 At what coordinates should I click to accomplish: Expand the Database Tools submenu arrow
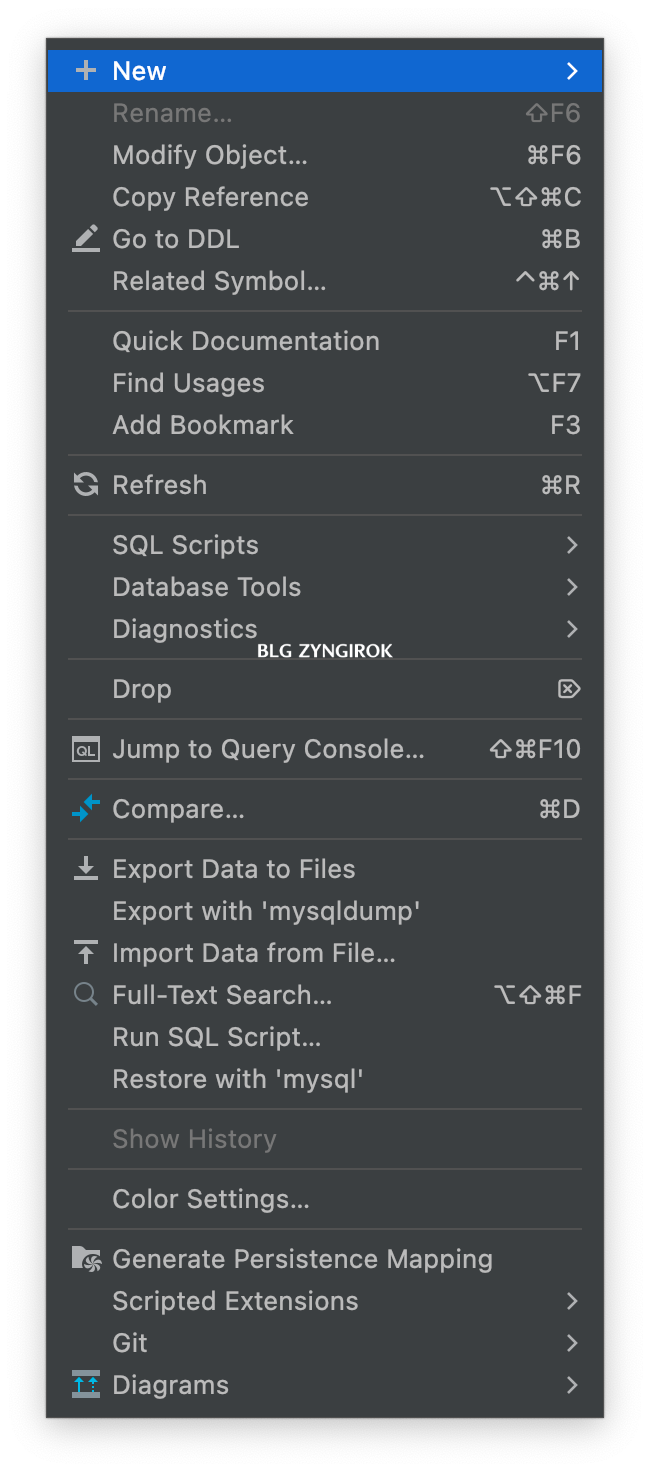pyautogui.click(x=572, y=587)
